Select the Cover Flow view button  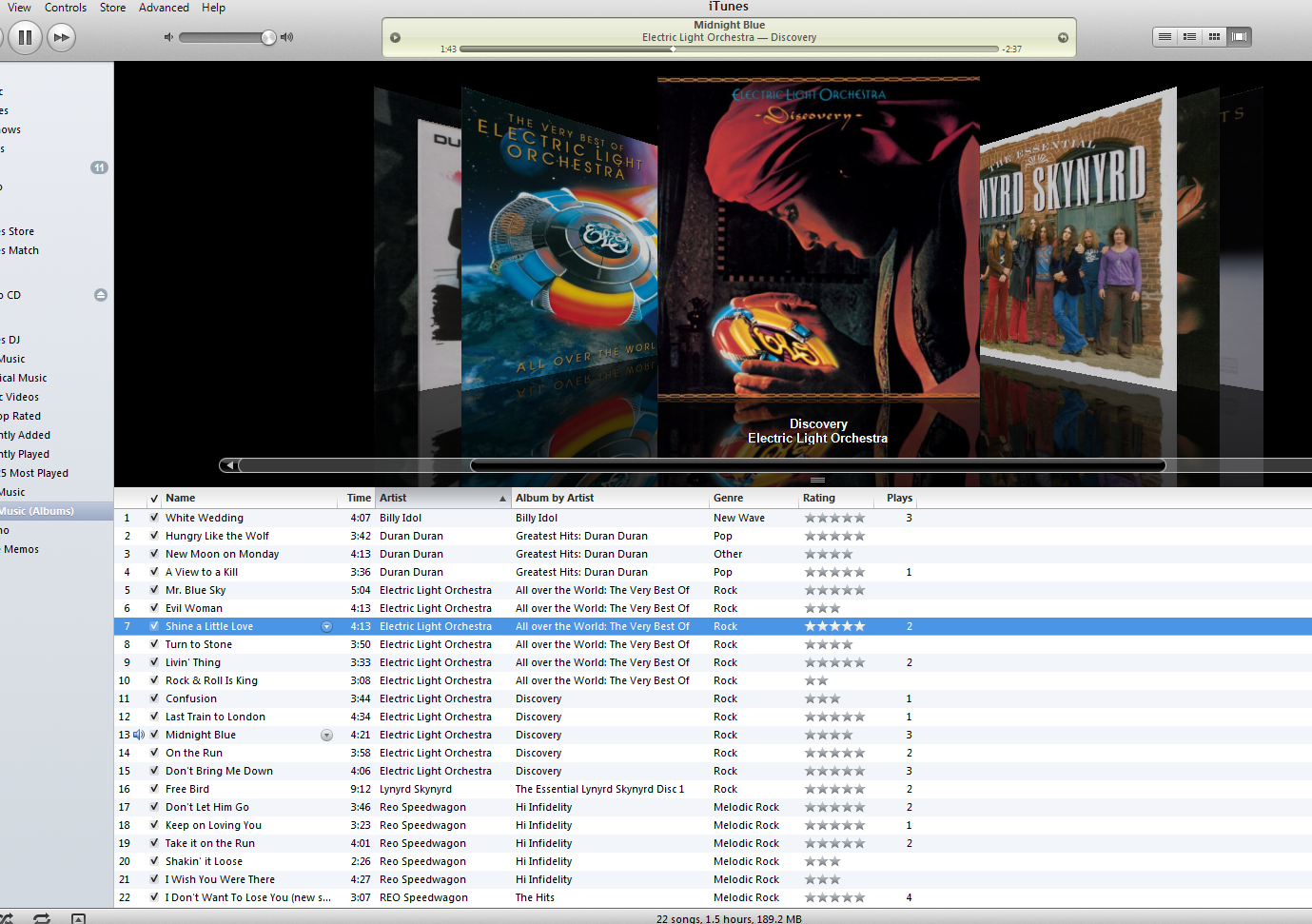(1239, 36)
